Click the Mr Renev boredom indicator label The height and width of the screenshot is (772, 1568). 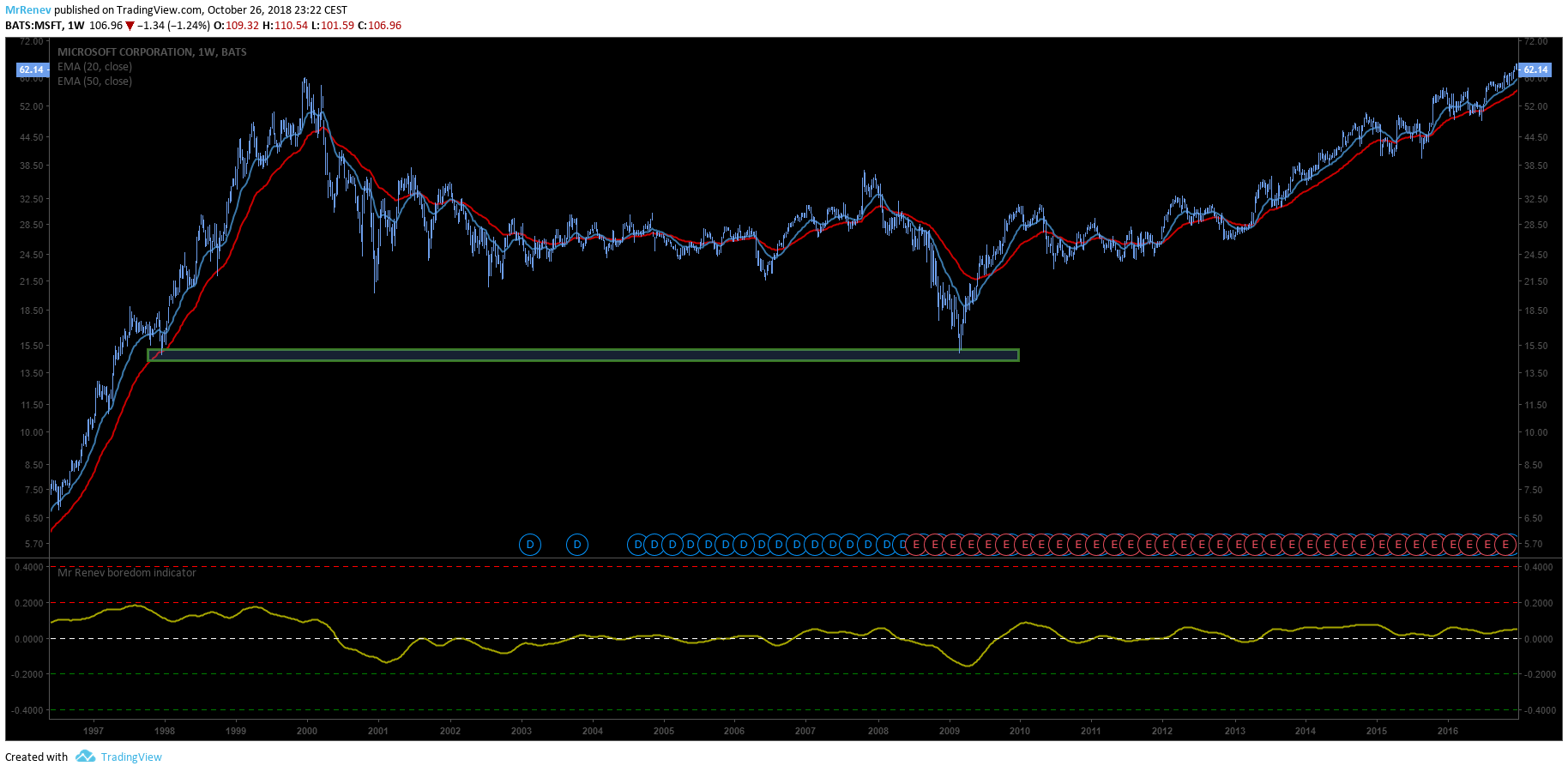click(127, 572)
